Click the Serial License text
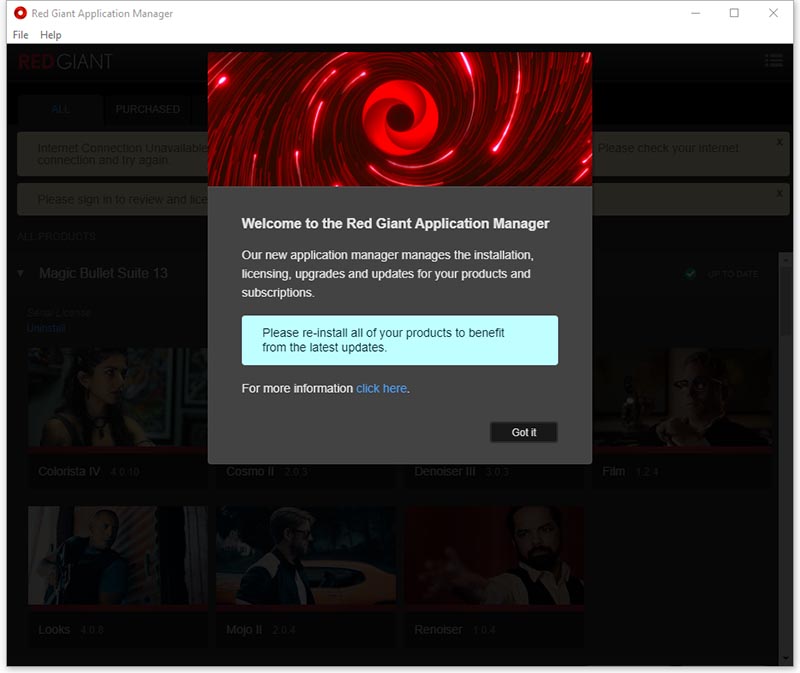Image resolution: width=800 pixels, height=673 pixels. coord(59,312)
